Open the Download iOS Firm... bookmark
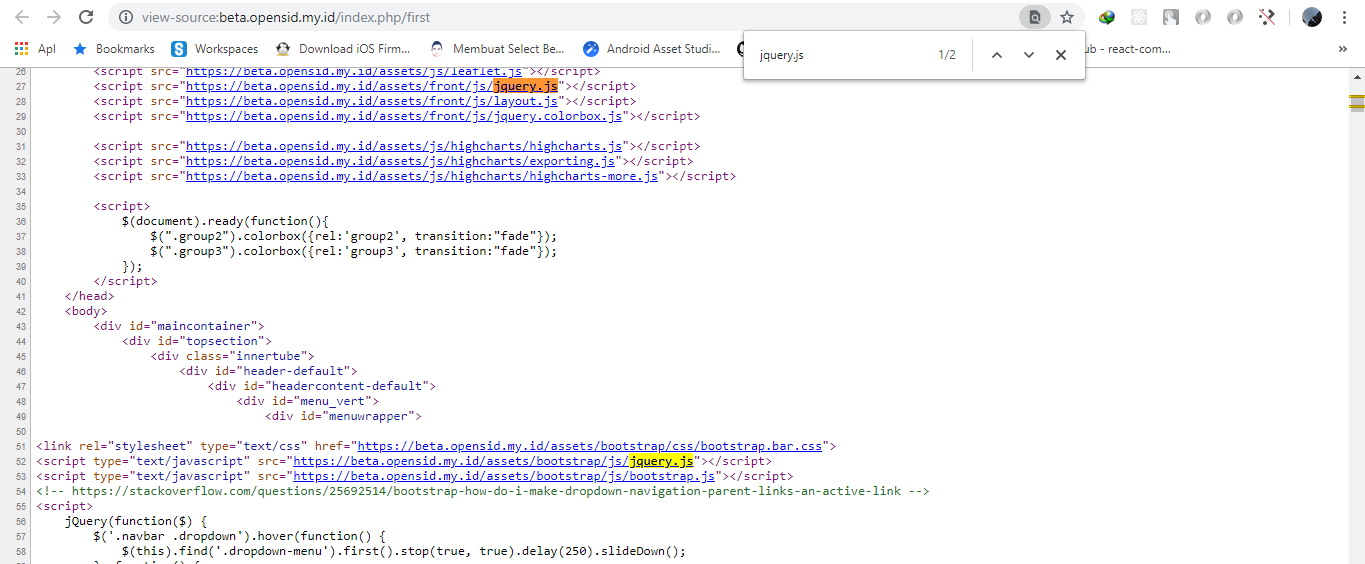 [343, 48]
